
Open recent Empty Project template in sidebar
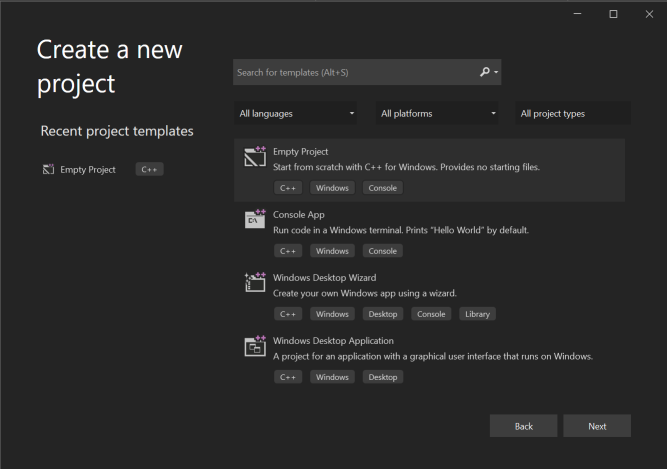pyautogui.click(x=88, y=170)
